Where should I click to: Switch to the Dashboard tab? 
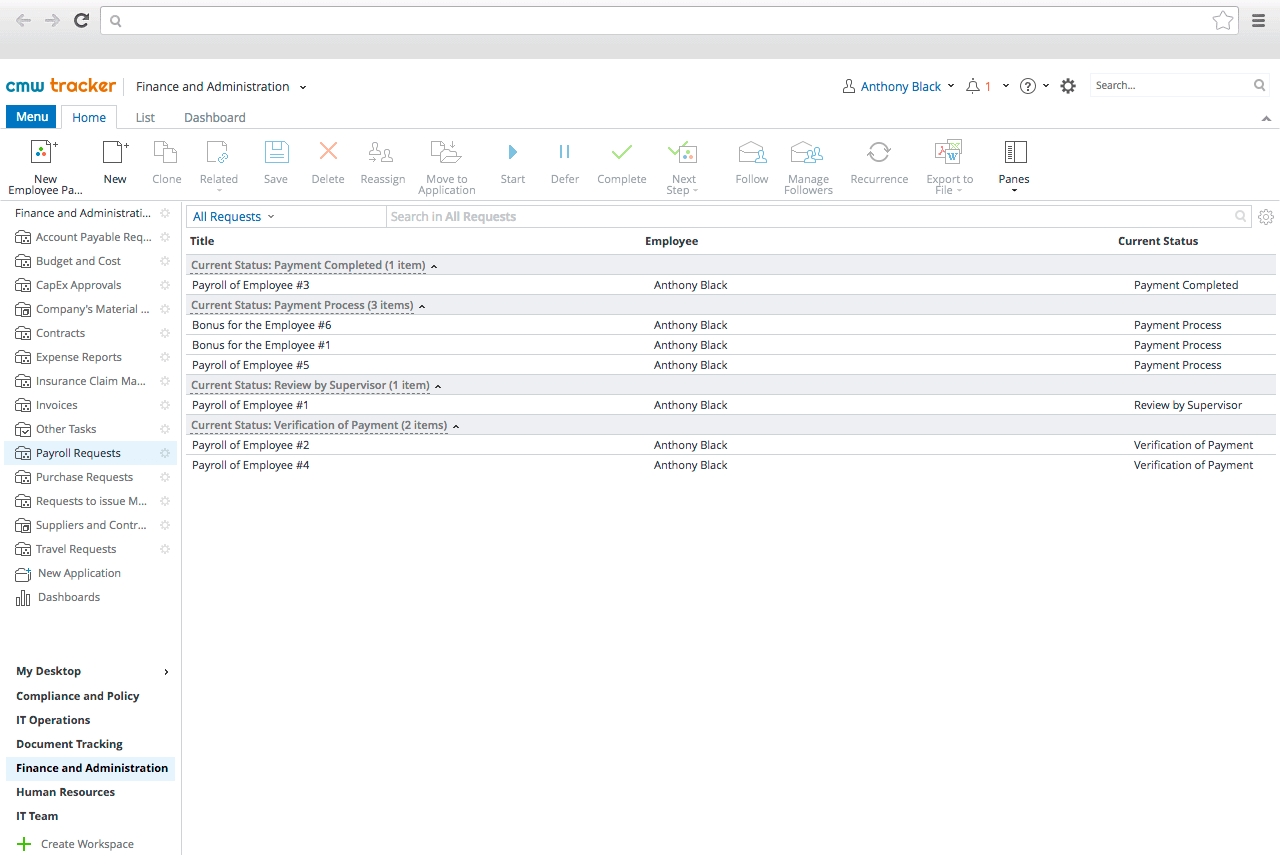pos(215,117)
